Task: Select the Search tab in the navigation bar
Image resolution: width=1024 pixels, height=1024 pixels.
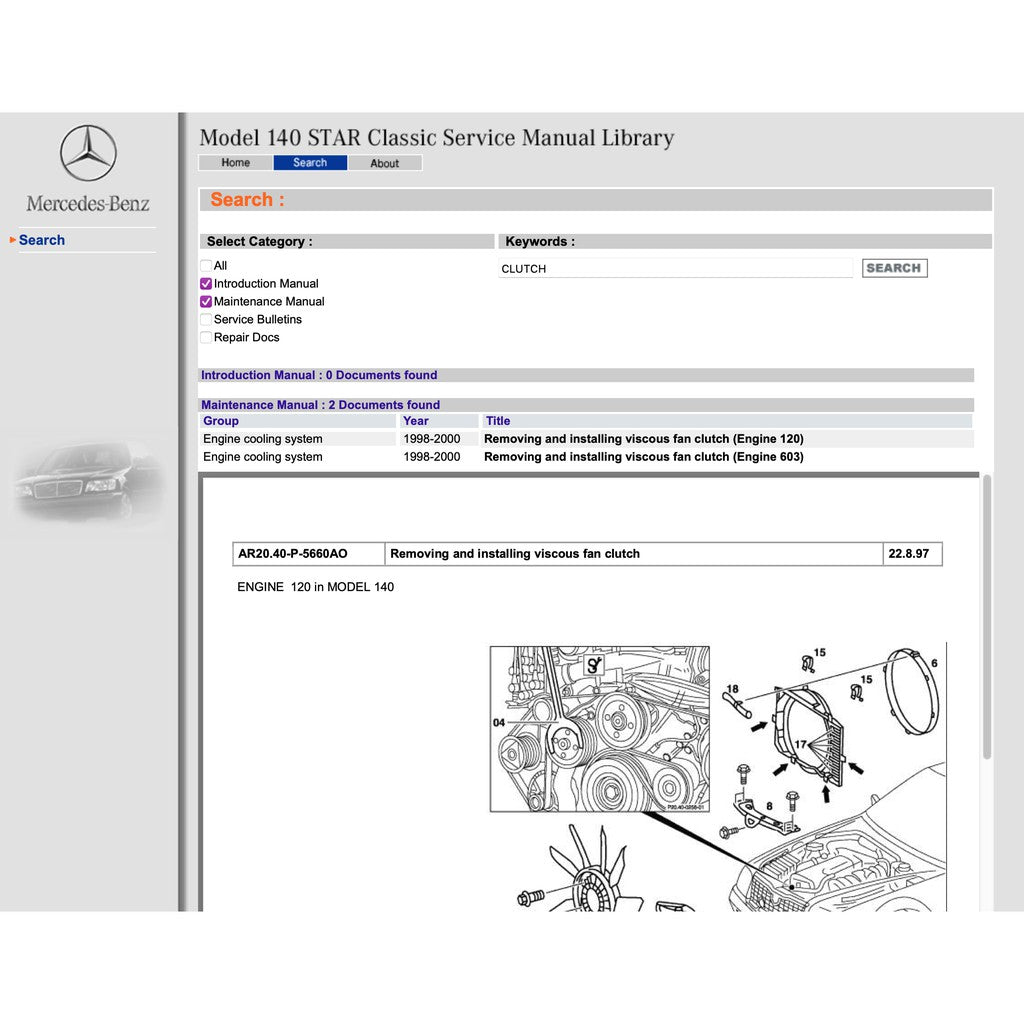Action: (310, 162)
